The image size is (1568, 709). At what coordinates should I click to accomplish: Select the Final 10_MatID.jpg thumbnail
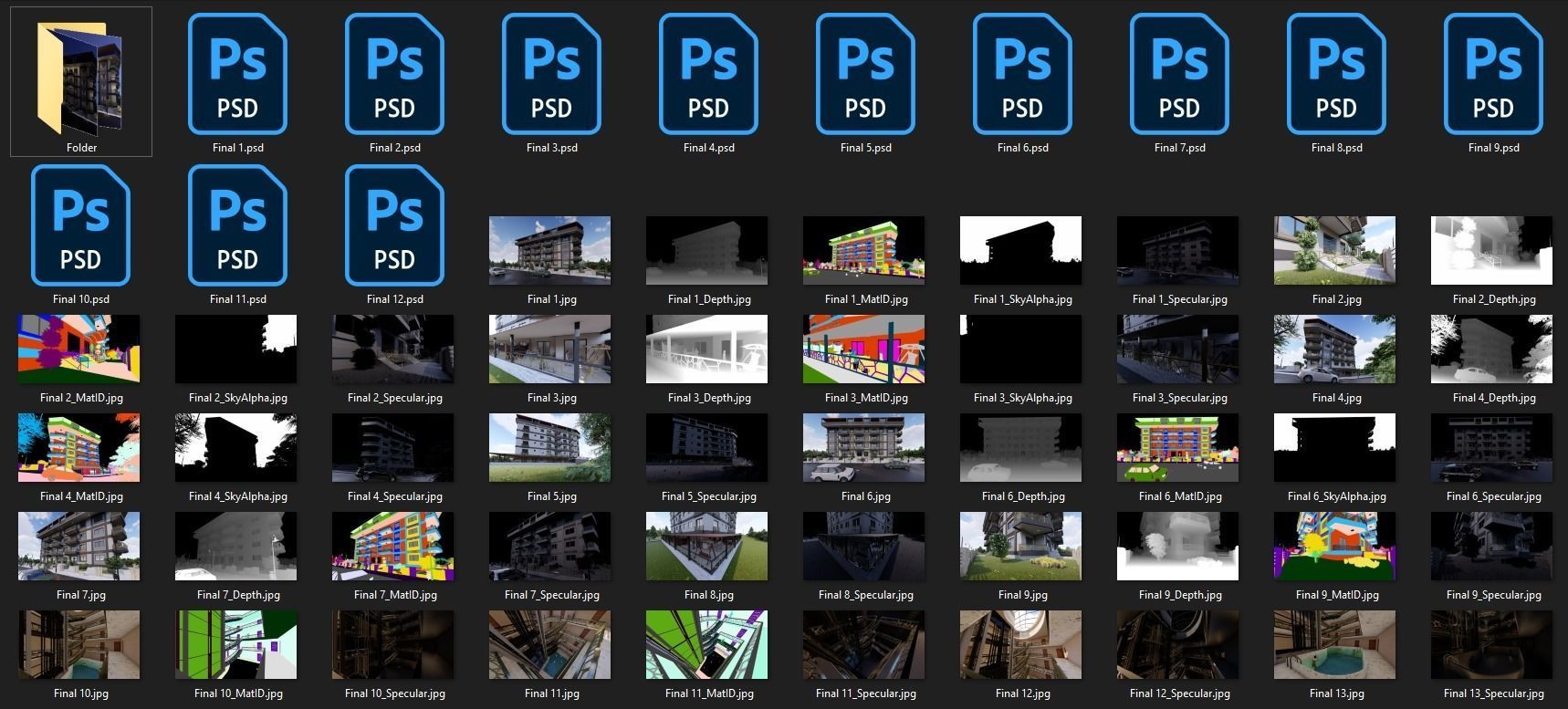[x=236, y=645]
